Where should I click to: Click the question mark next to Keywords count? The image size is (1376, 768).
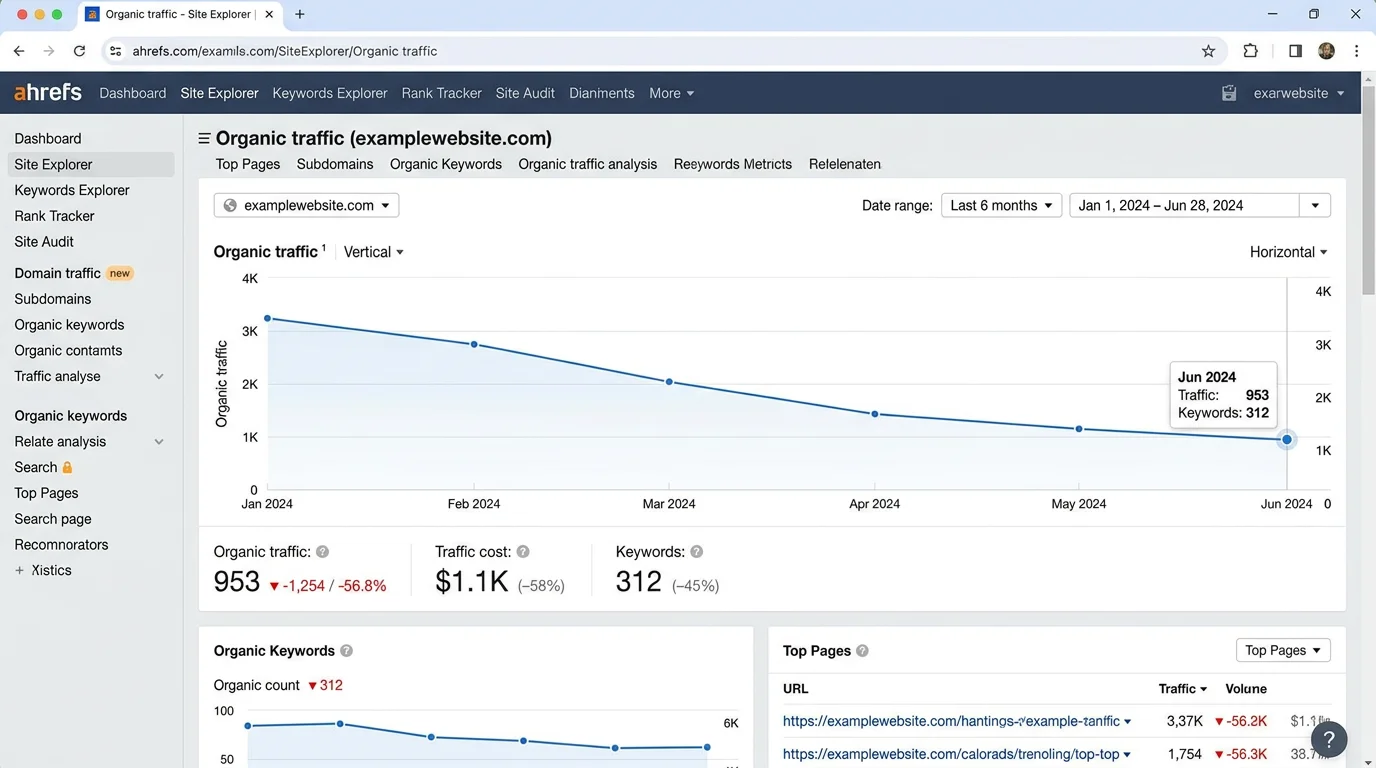696,551
